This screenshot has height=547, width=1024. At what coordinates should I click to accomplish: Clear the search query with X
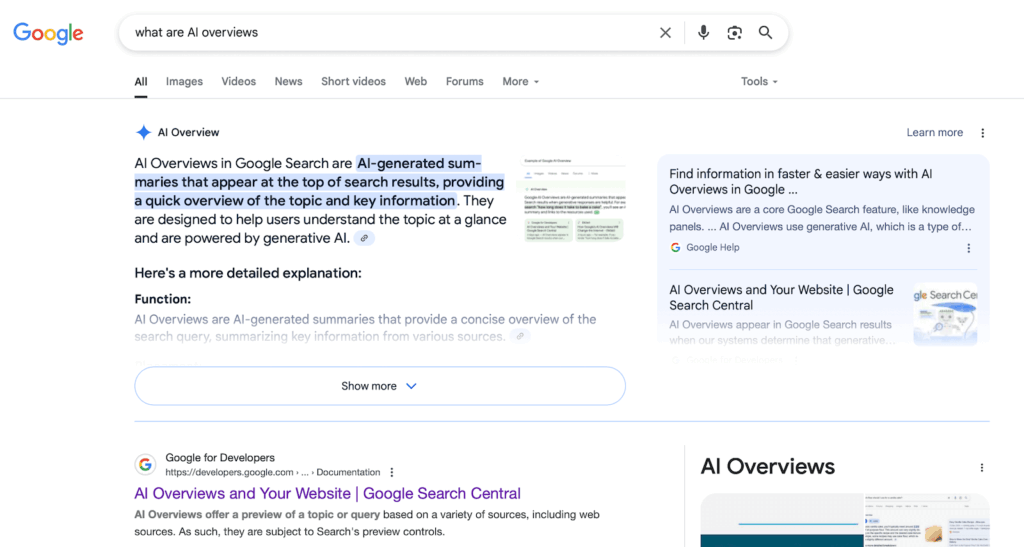[x=665, y=33]
